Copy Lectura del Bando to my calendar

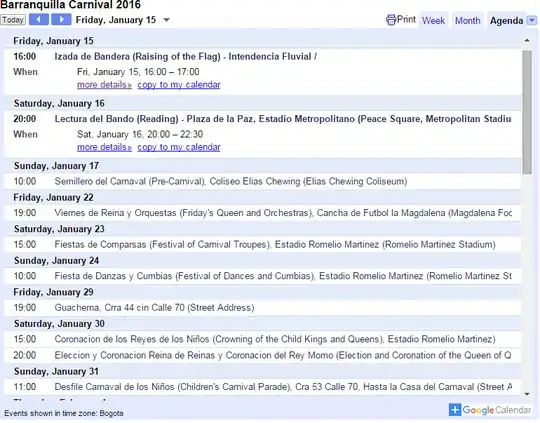(x=179, y=147)
